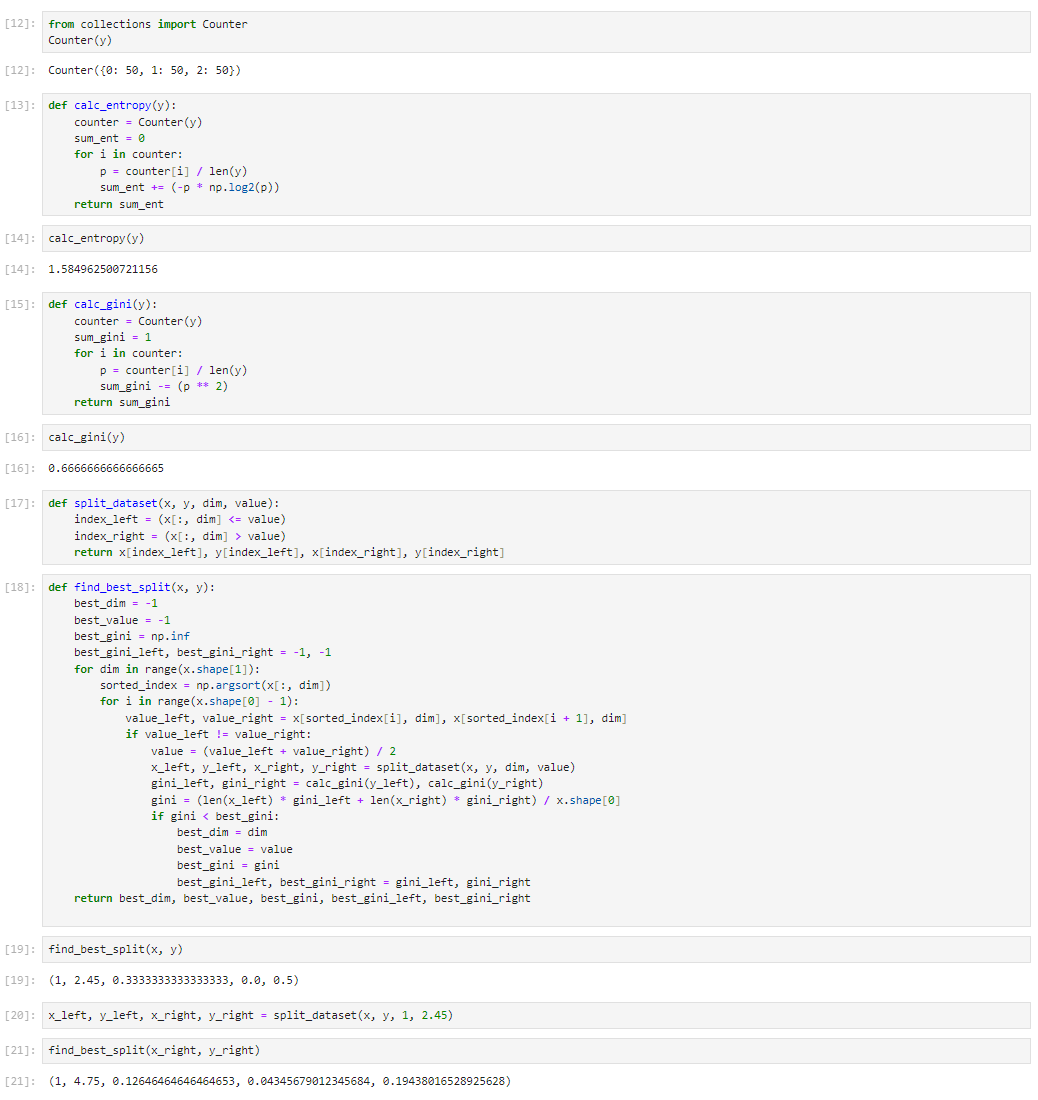Click the calc_entropy(y) call cell
This screenshot has width=1038, height=1100.
pyautogui.click(x=536, y=239)
